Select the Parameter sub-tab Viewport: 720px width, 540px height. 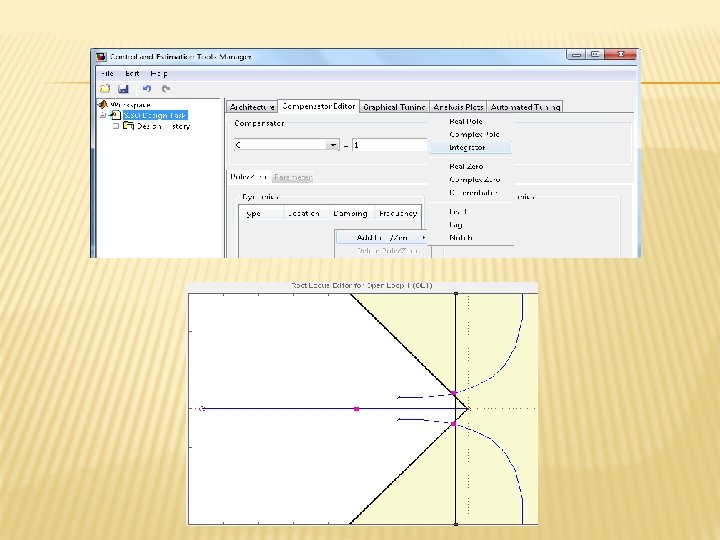point(293,177)
